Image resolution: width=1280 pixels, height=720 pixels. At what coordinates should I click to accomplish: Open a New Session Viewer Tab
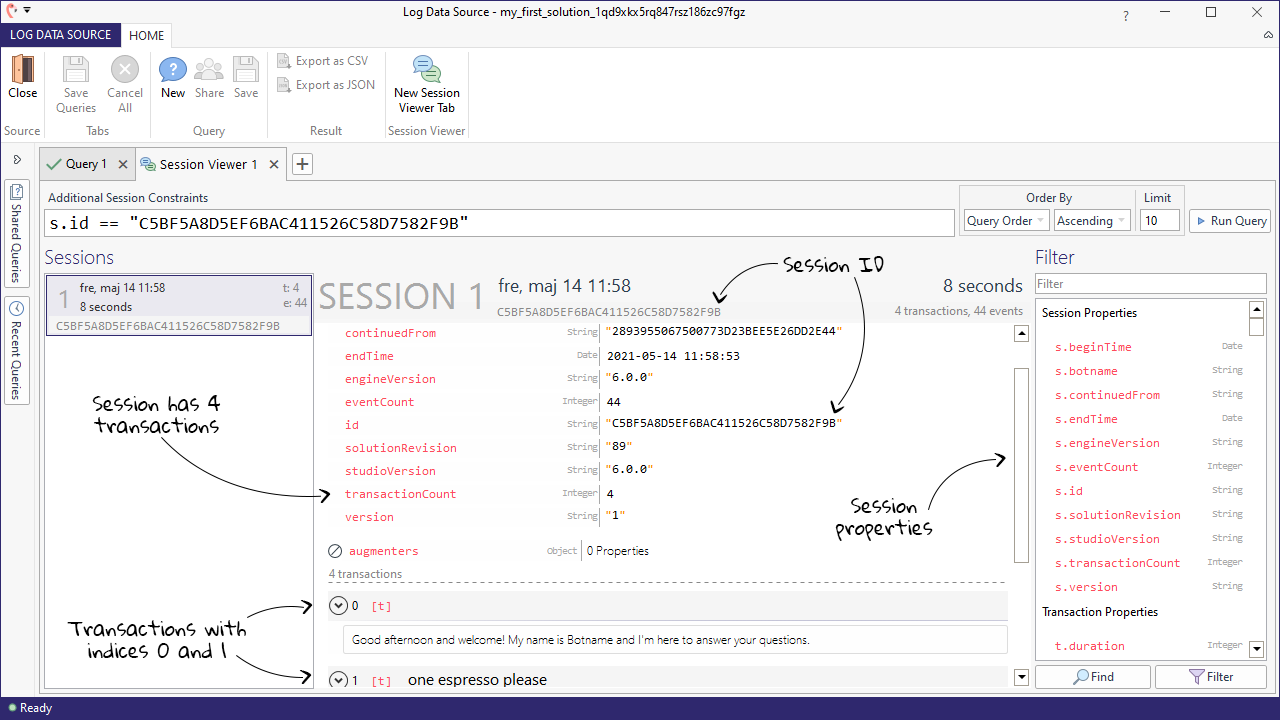tap(427, 85)
